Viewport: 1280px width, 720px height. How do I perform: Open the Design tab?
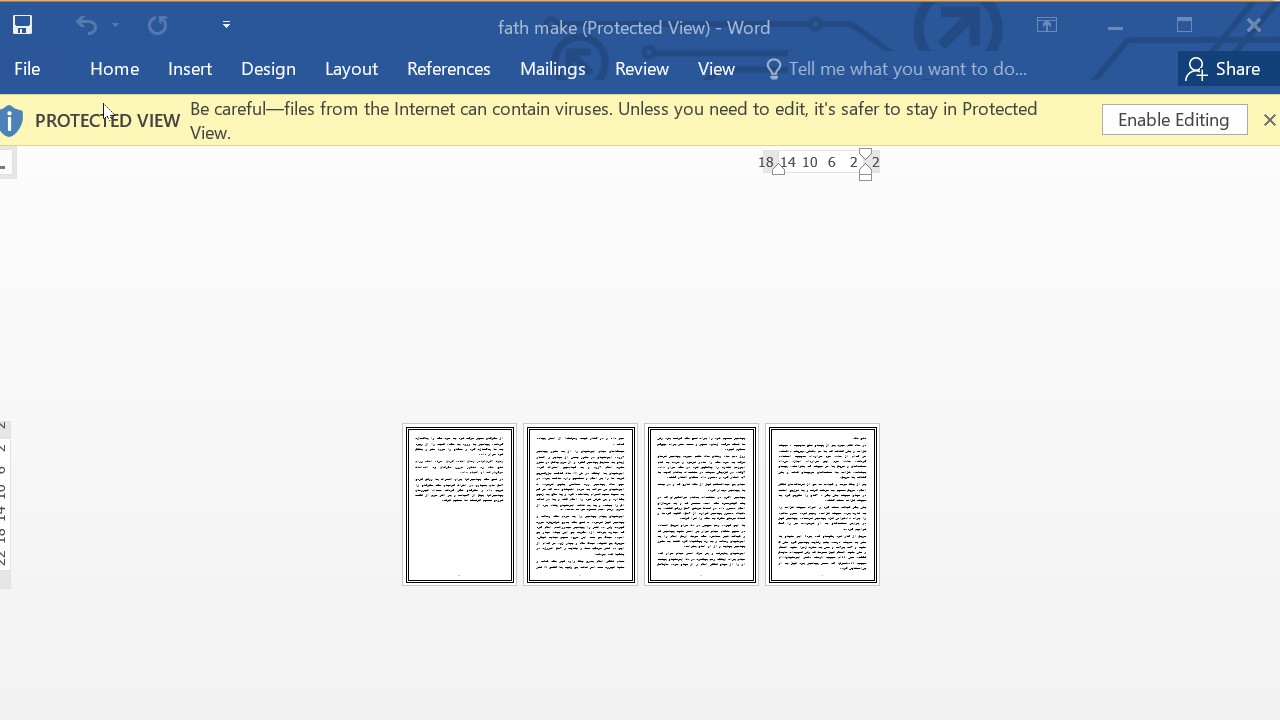click(268, 69)
